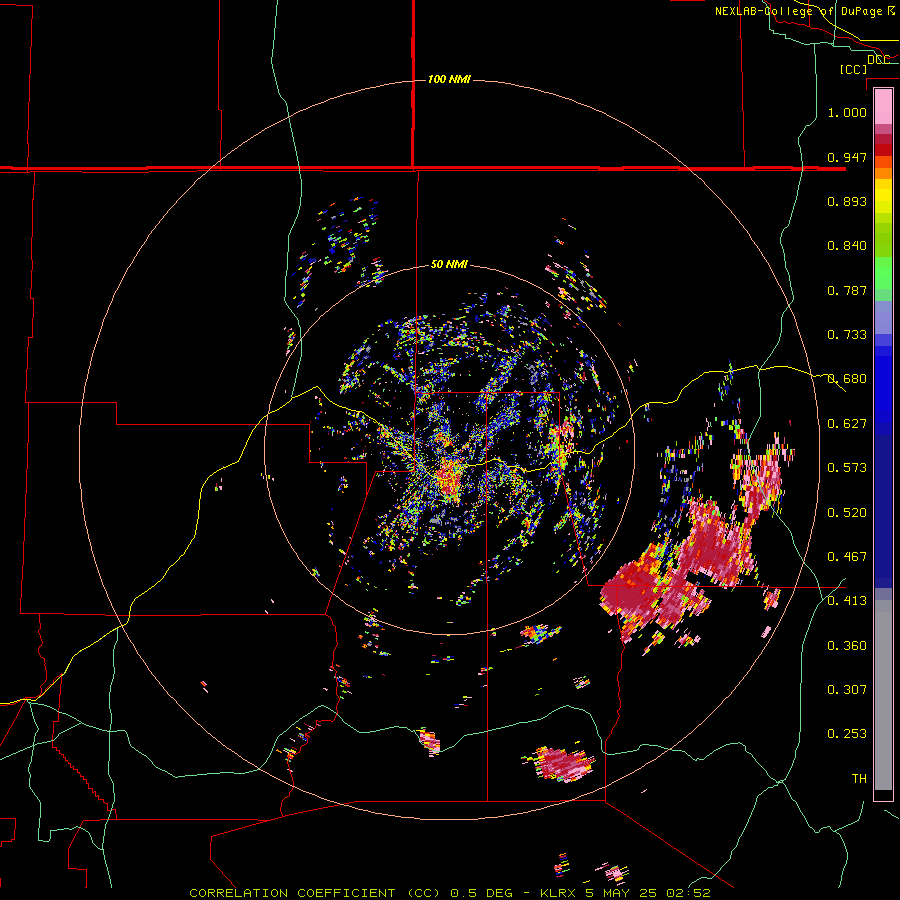900x900 pixels.
Task: Click the 0.253 color scale value
Action: point(847,734)
